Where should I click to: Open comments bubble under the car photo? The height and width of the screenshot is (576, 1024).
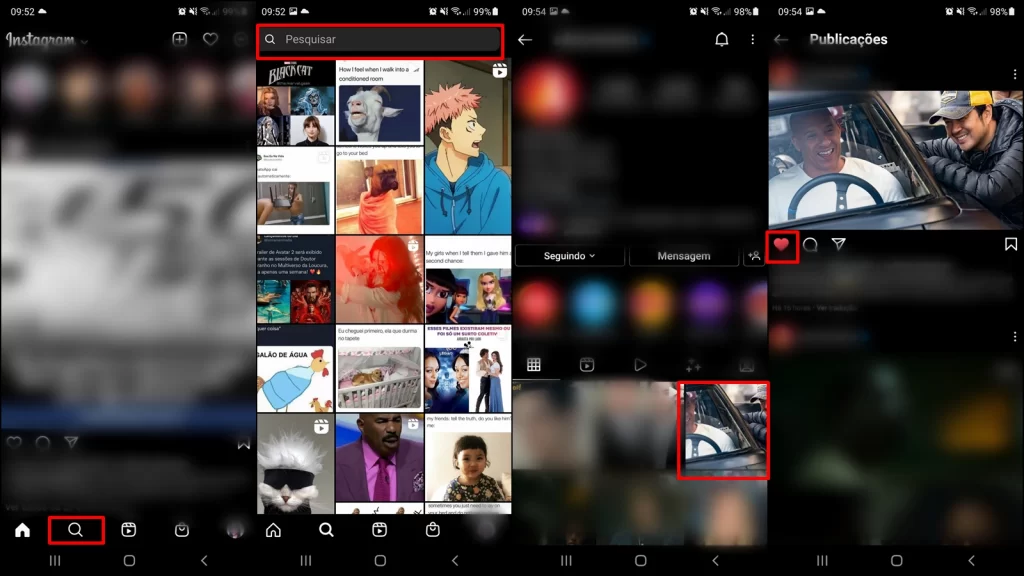pyautogui.click(x=810, y=245)
